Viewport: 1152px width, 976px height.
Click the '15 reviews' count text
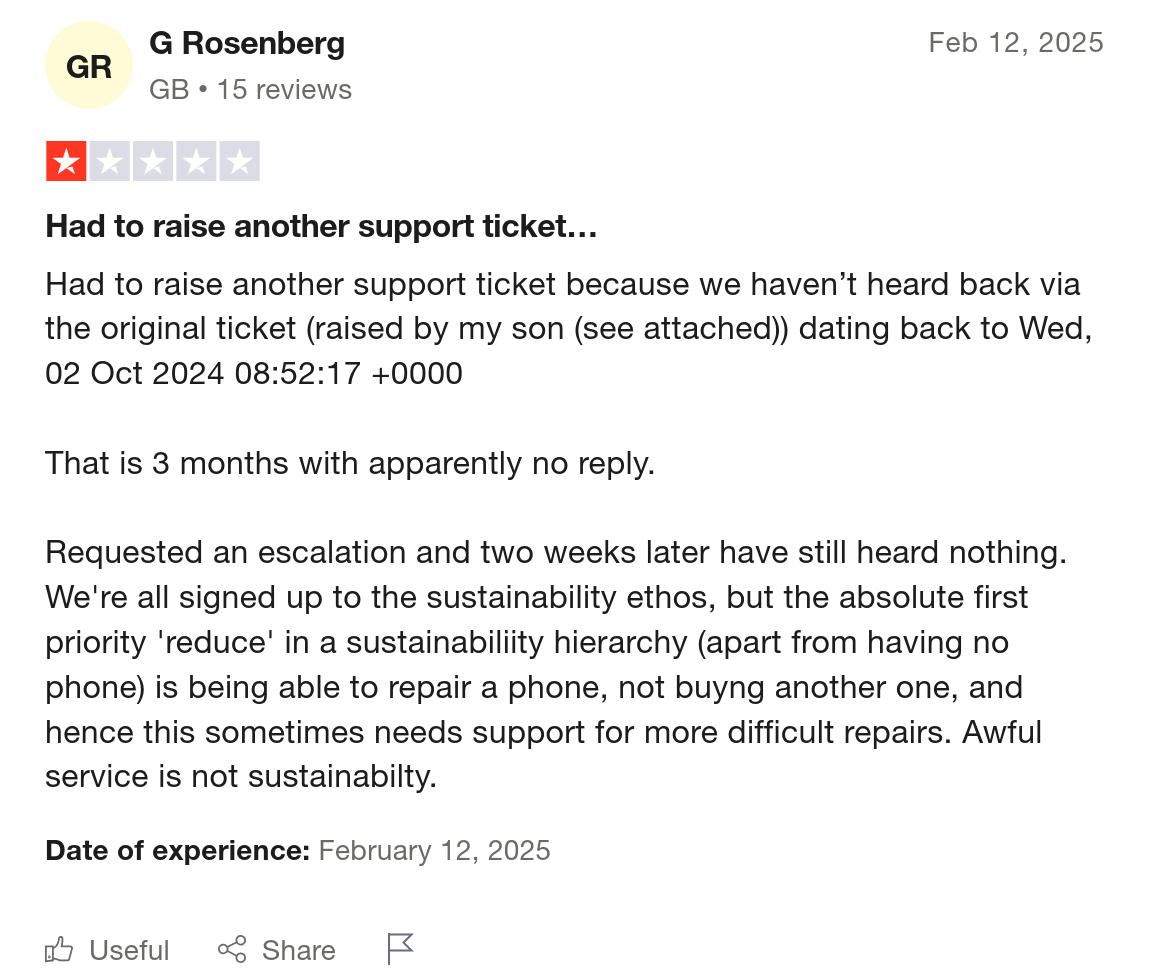[284, 90]
